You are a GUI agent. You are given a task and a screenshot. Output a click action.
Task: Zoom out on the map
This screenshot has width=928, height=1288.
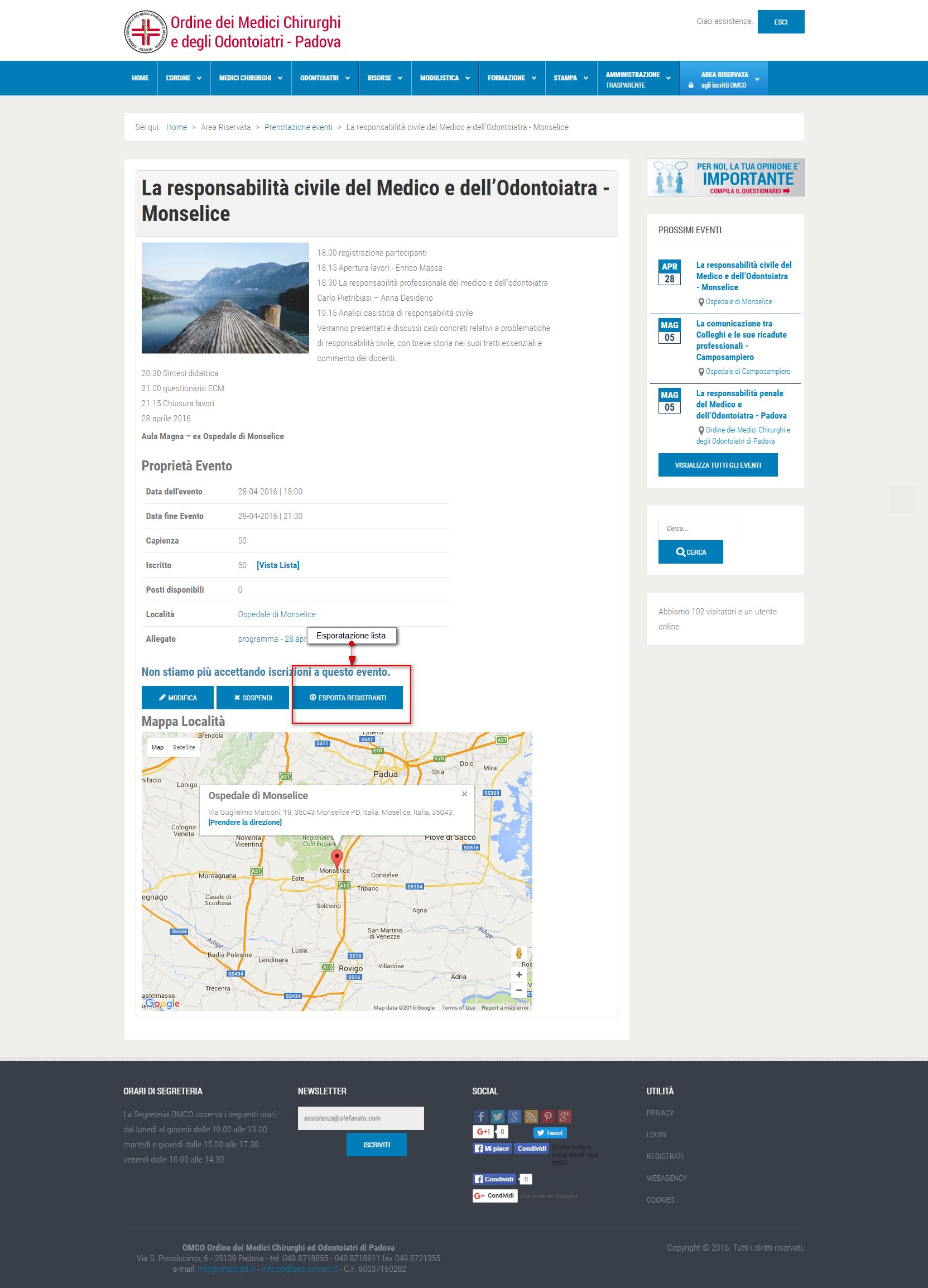pyautogui.click(x=518, y=990)
